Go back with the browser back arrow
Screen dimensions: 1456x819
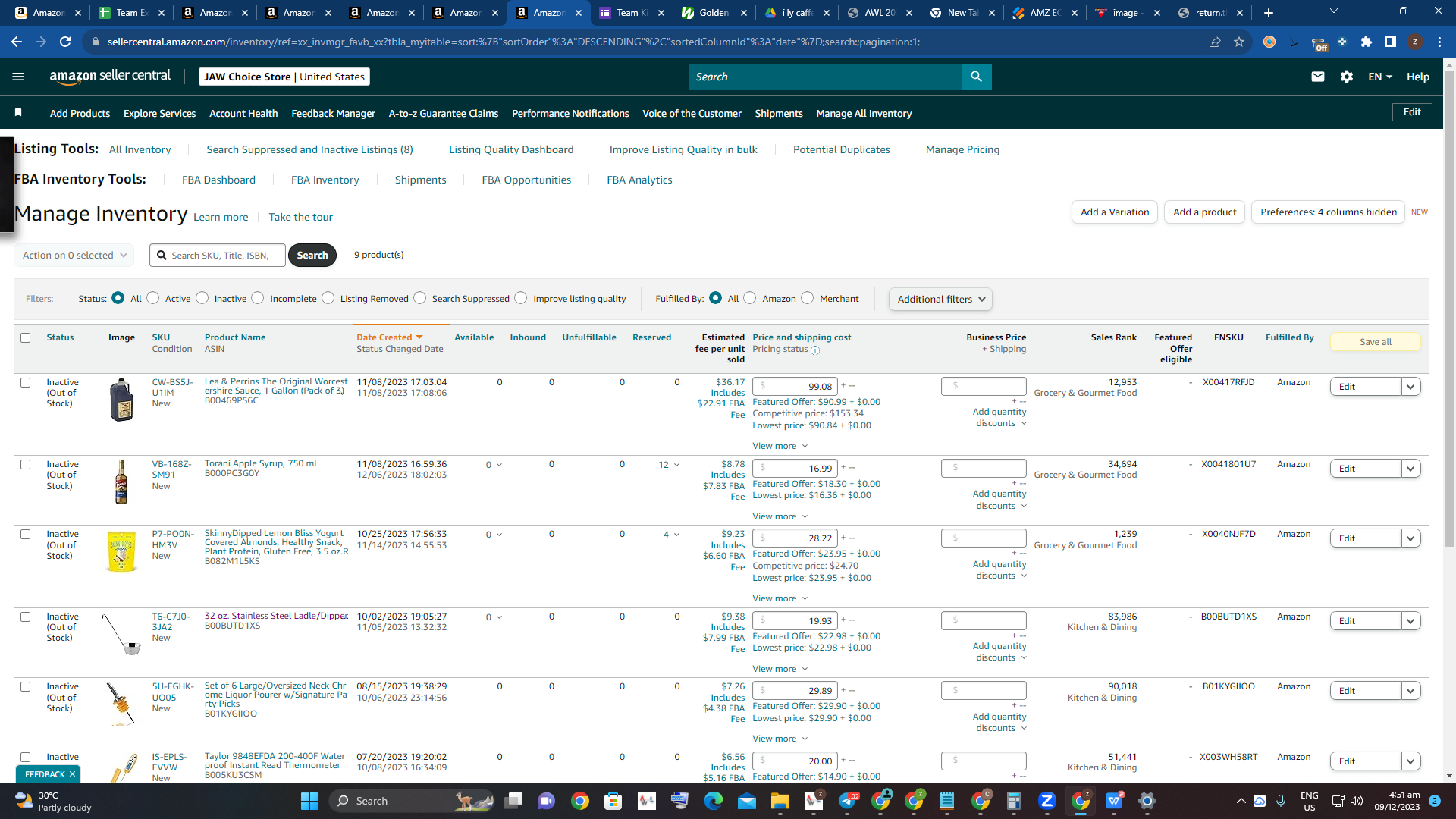click(x=17, y=42)
